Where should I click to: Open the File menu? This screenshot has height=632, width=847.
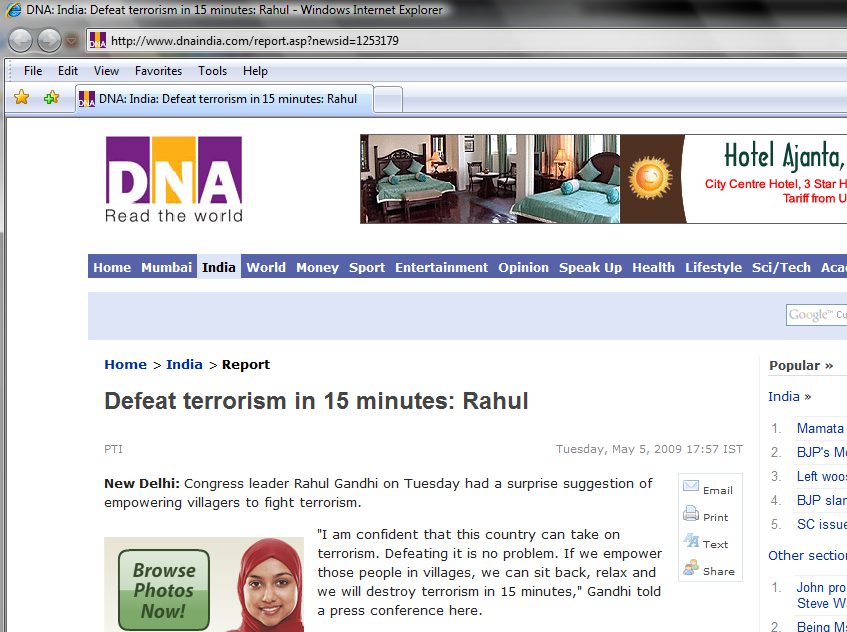[33, 71]
